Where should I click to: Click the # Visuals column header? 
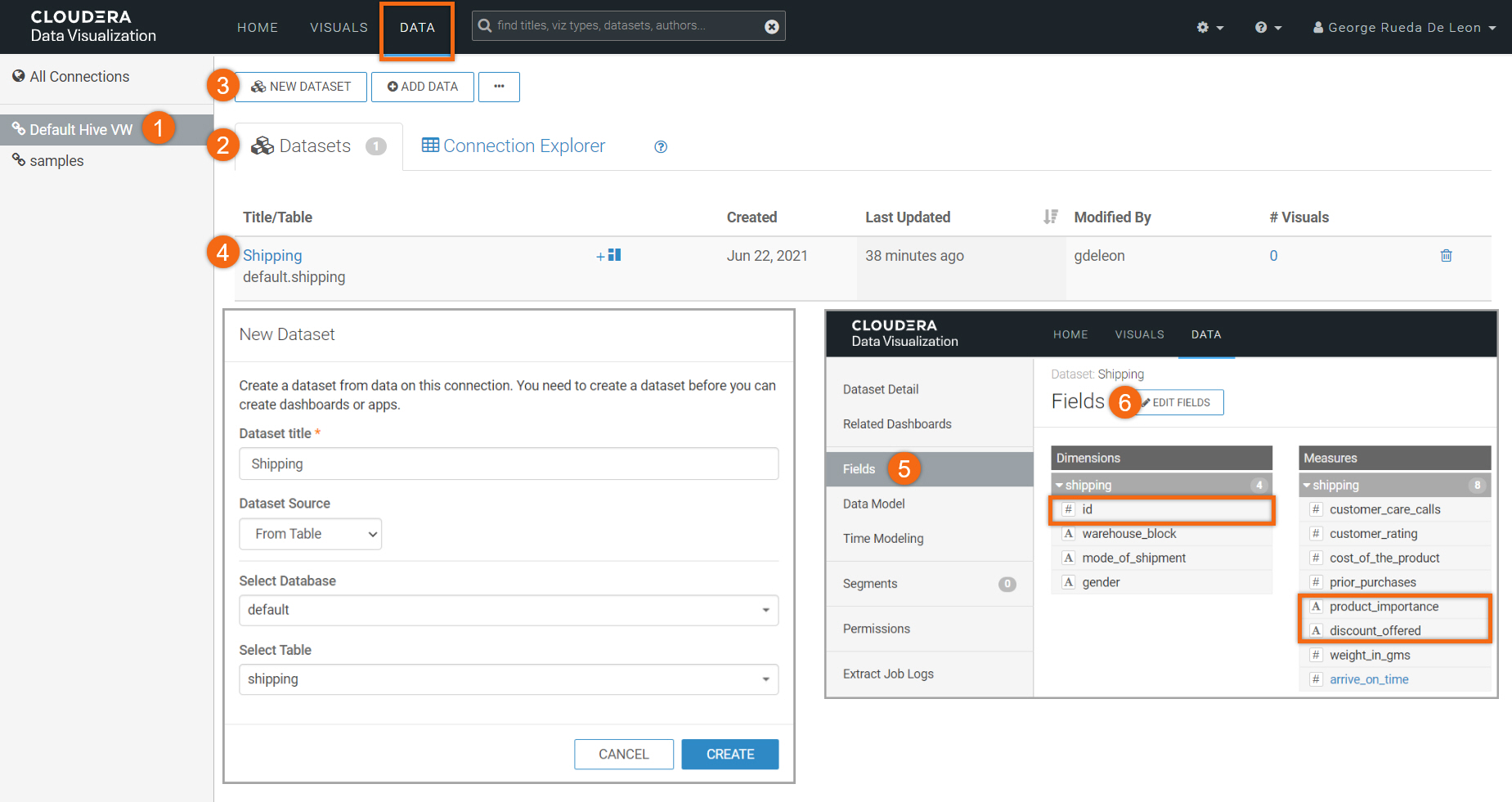point(1299,217)
